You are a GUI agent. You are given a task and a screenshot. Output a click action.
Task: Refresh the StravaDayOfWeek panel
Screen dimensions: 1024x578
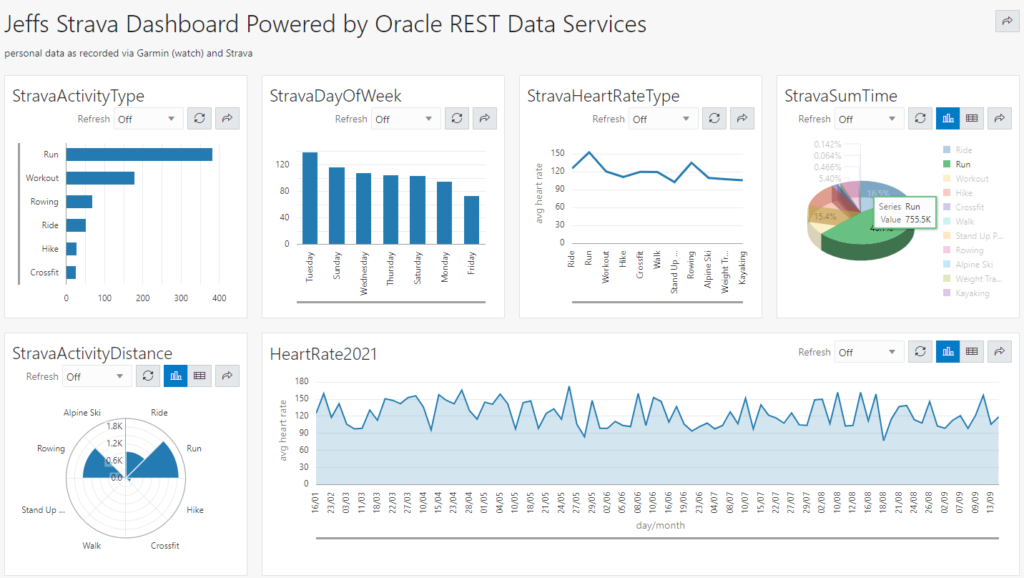tap(456, 118)
